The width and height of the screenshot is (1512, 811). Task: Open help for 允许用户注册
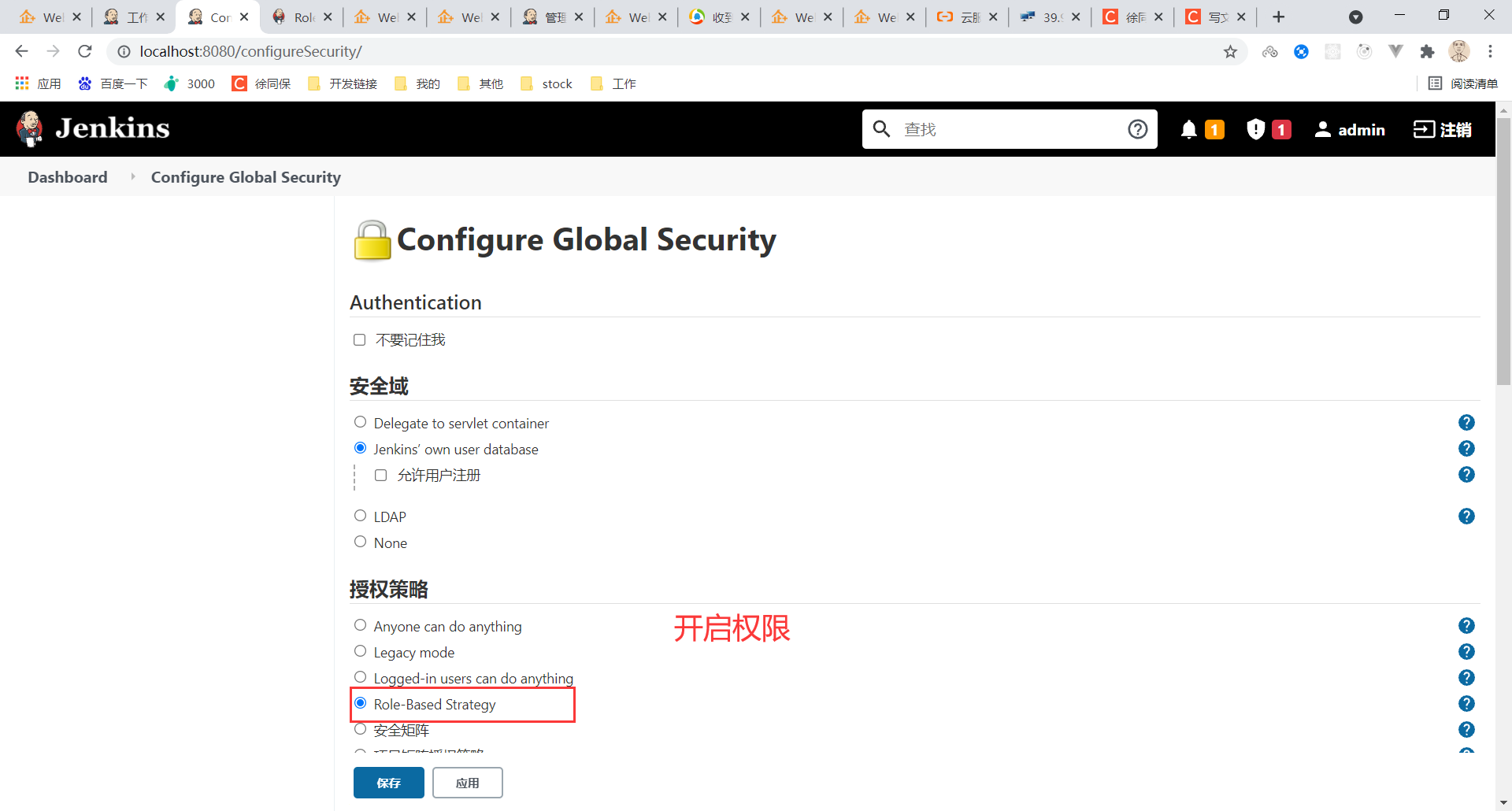pos(1466,475)
